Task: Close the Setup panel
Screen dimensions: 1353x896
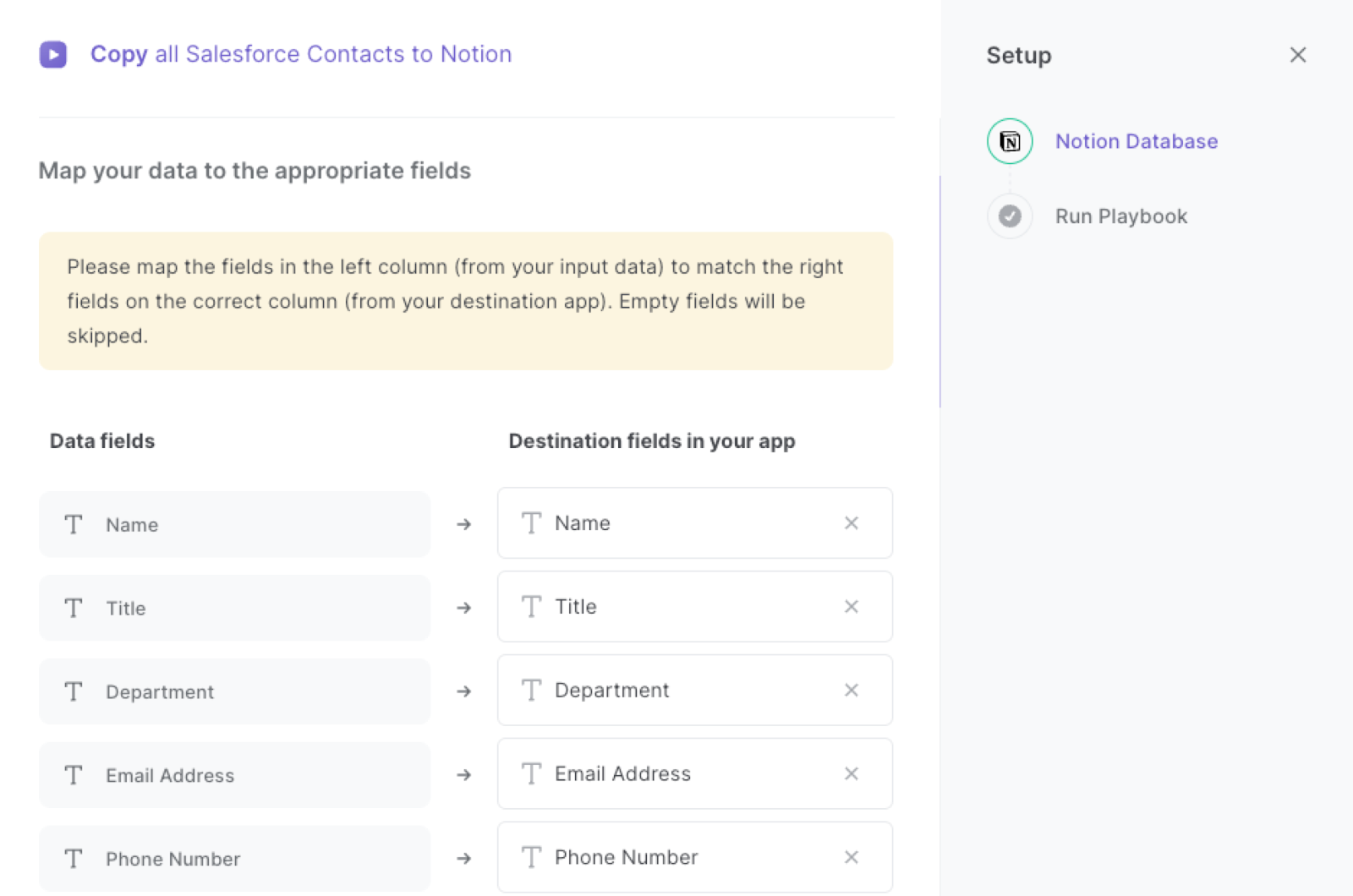Action: tap(1297, 54)
